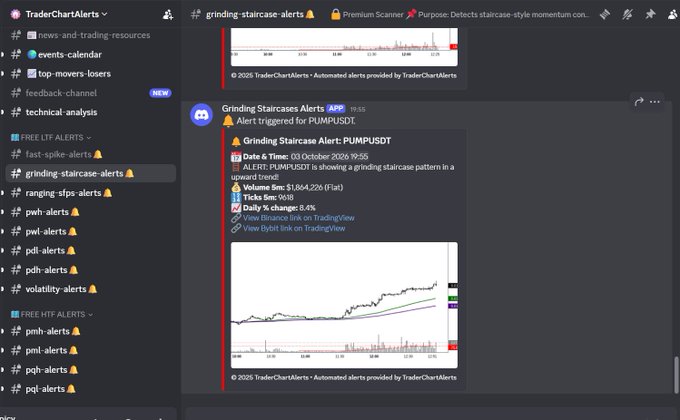This screenshot has width=680, height=420.
Task: Open the news-and-trading-resources channel
Action: 88,35
